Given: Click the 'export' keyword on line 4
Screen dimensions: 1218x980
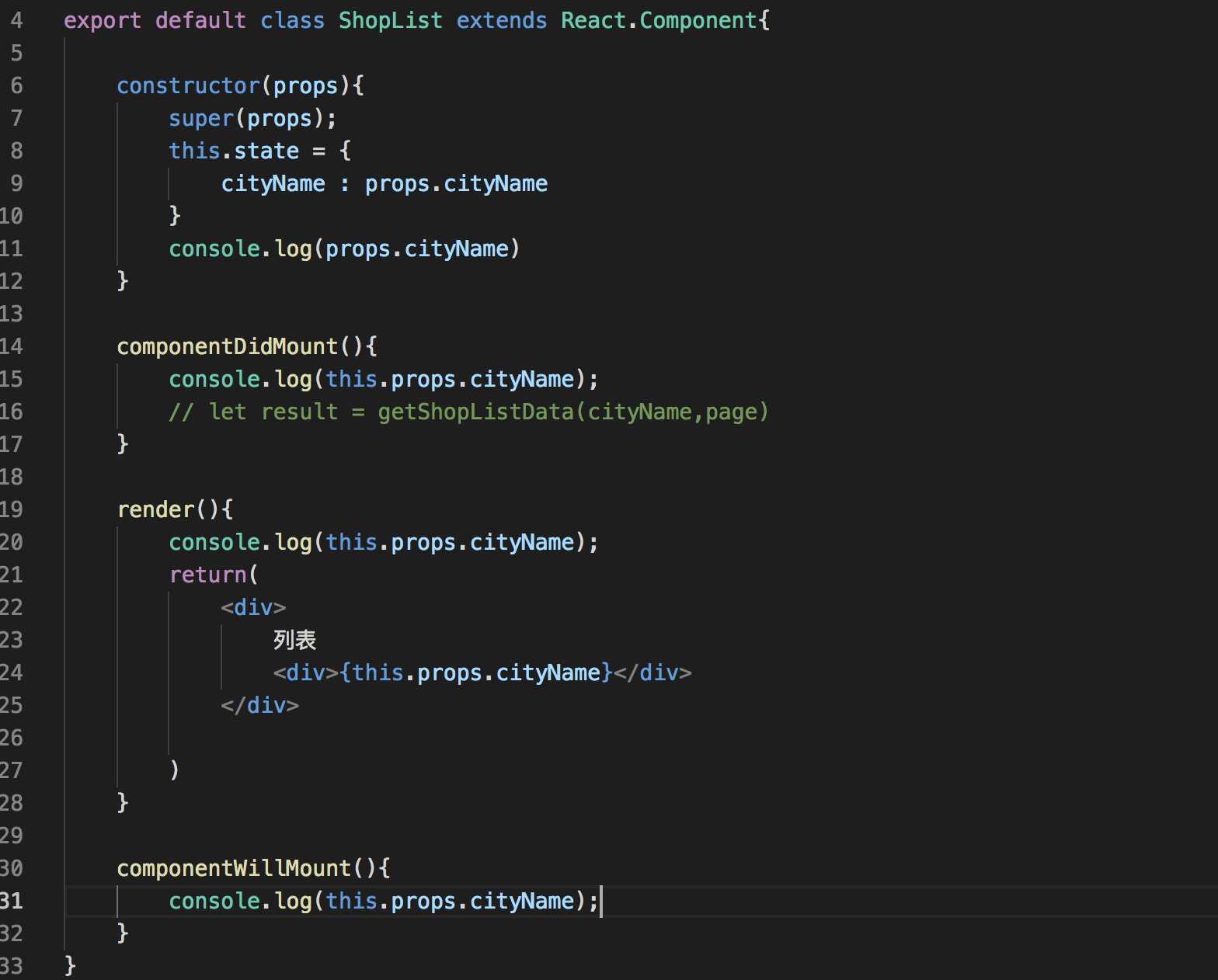Looking at the screenshot, I should (x=103, y=20).
